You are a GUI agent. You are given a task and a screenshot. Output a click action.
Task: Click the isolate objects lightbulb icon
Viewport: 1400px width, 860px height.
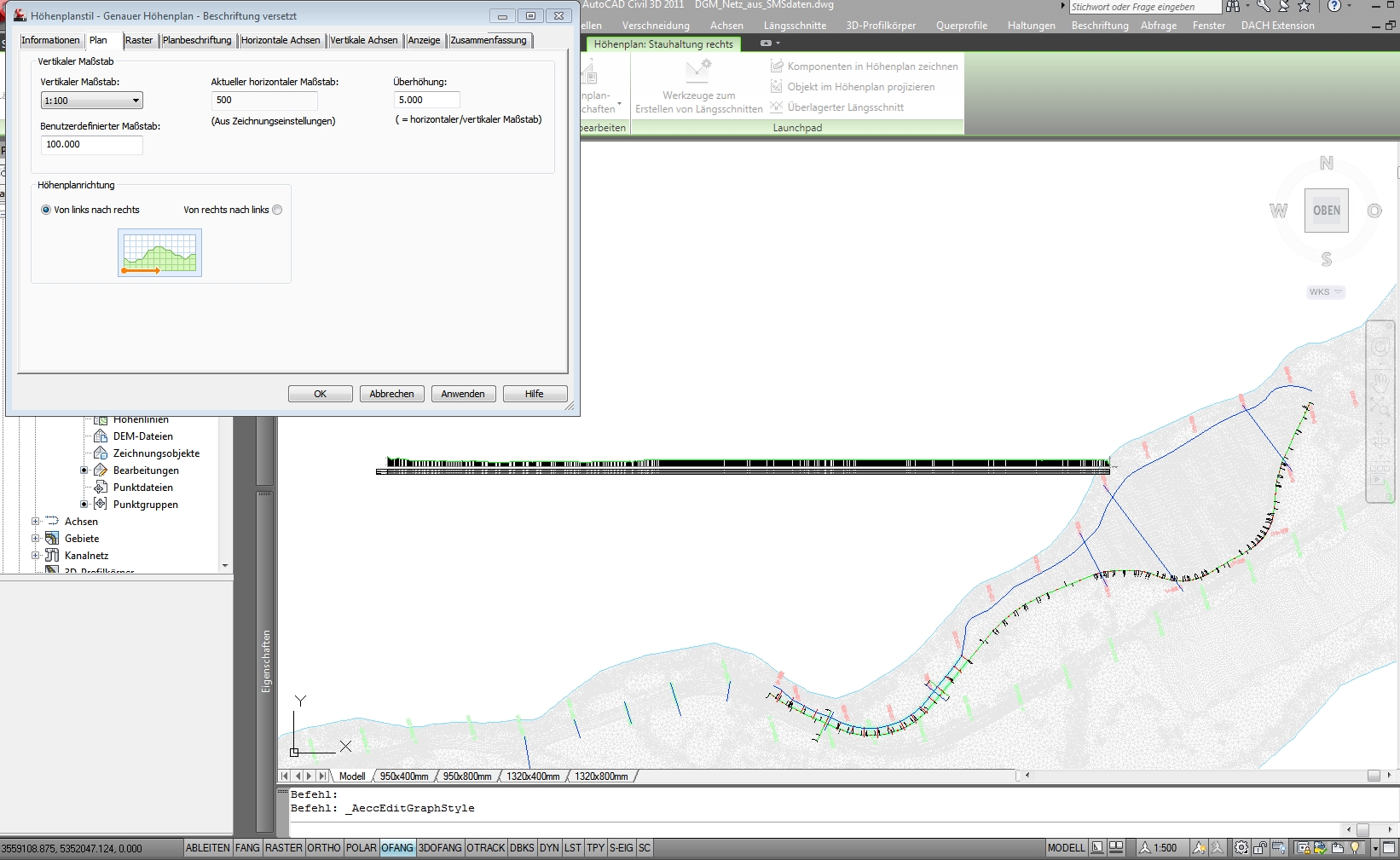tap(1354, 847)
